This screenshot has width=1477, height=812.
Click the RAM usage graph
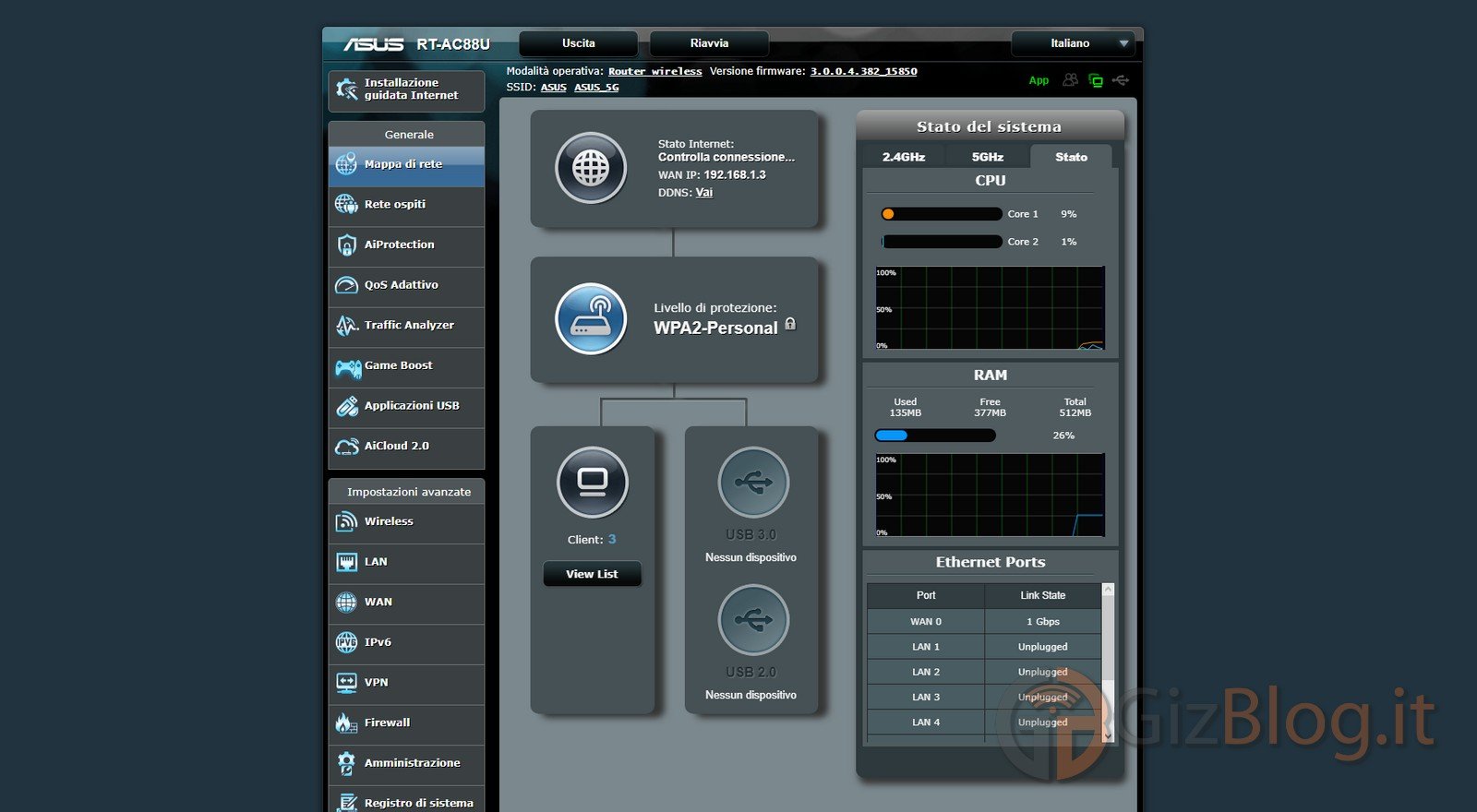click(990, 495)
